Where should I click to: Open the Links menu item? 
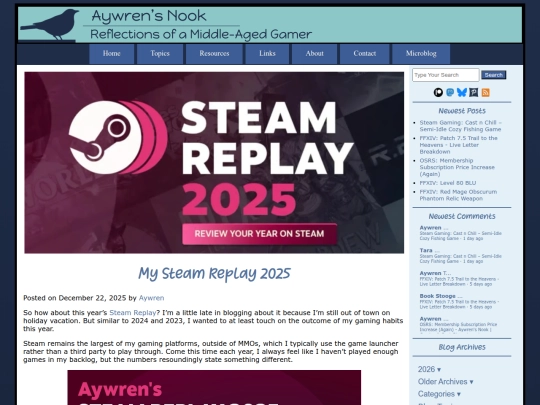pos(267,54)
